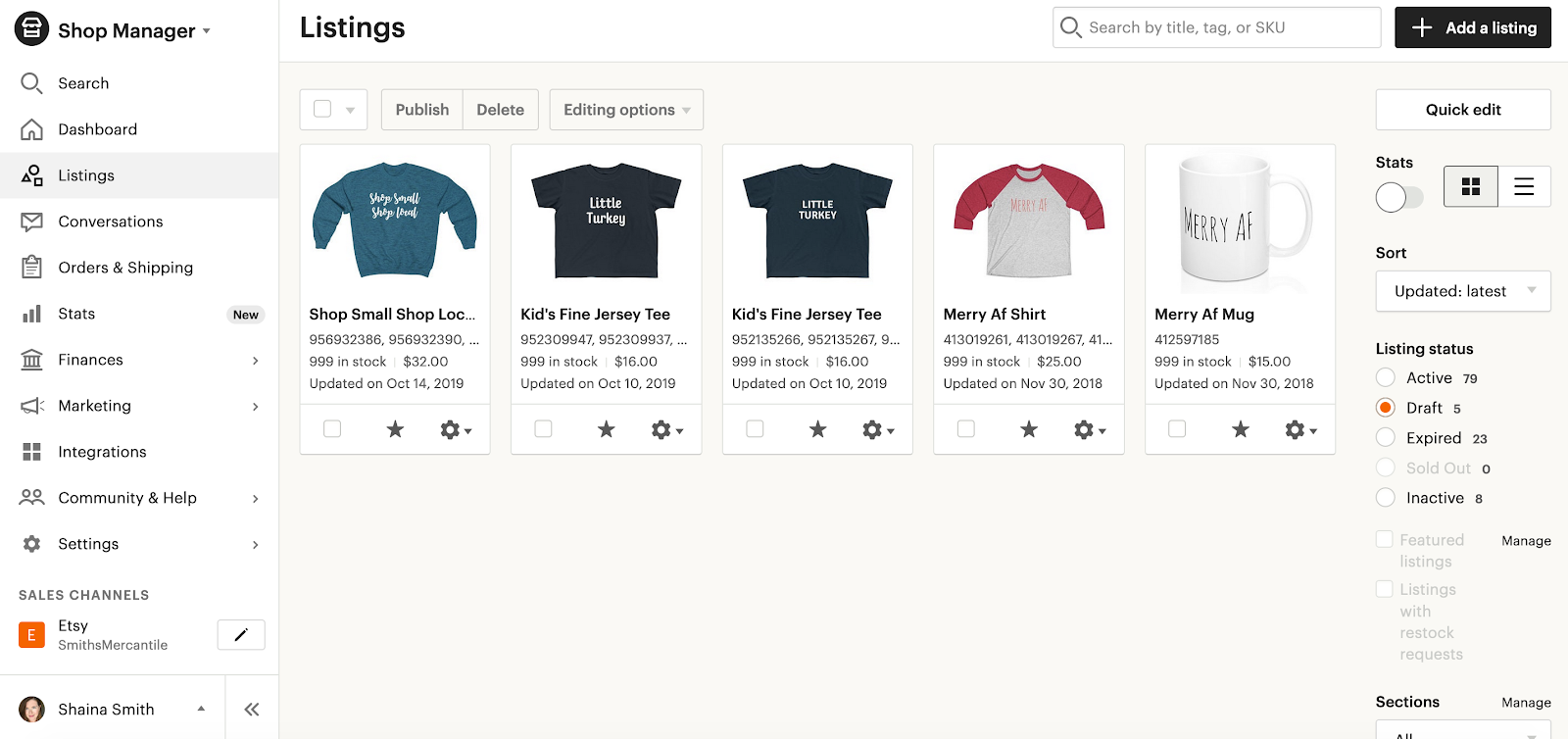Expand the Marketing submenu chevron
1568x739 pixels.
(256, 407)
